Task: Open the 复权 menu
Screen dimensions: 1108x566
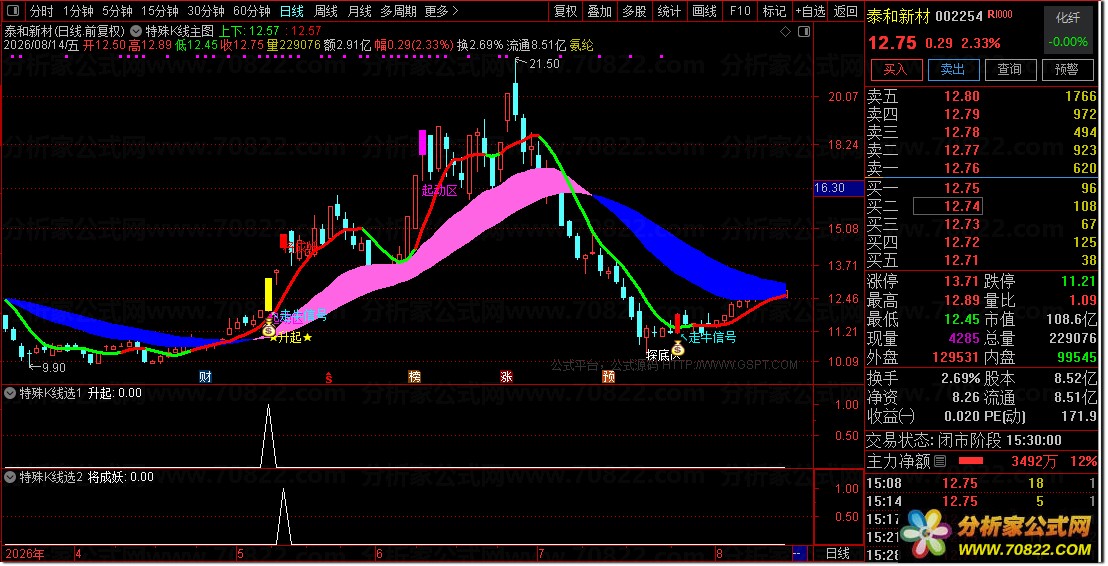Action: (x=565, y=11)
